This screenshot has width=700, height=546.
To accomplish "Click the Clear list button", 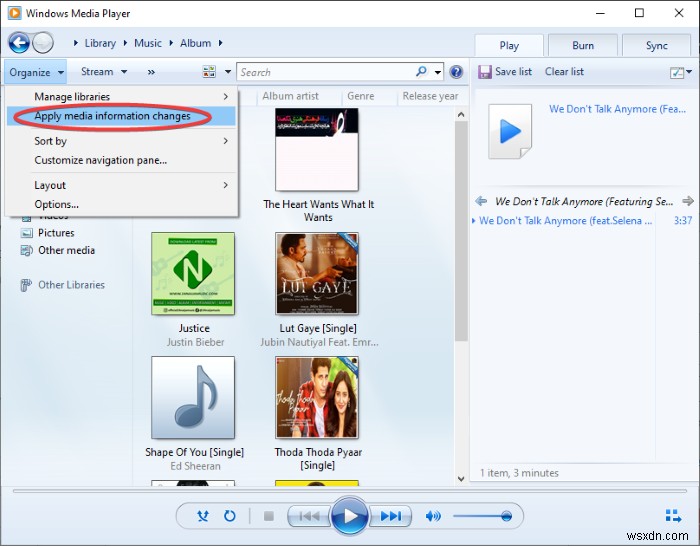I will pos(564,72).
